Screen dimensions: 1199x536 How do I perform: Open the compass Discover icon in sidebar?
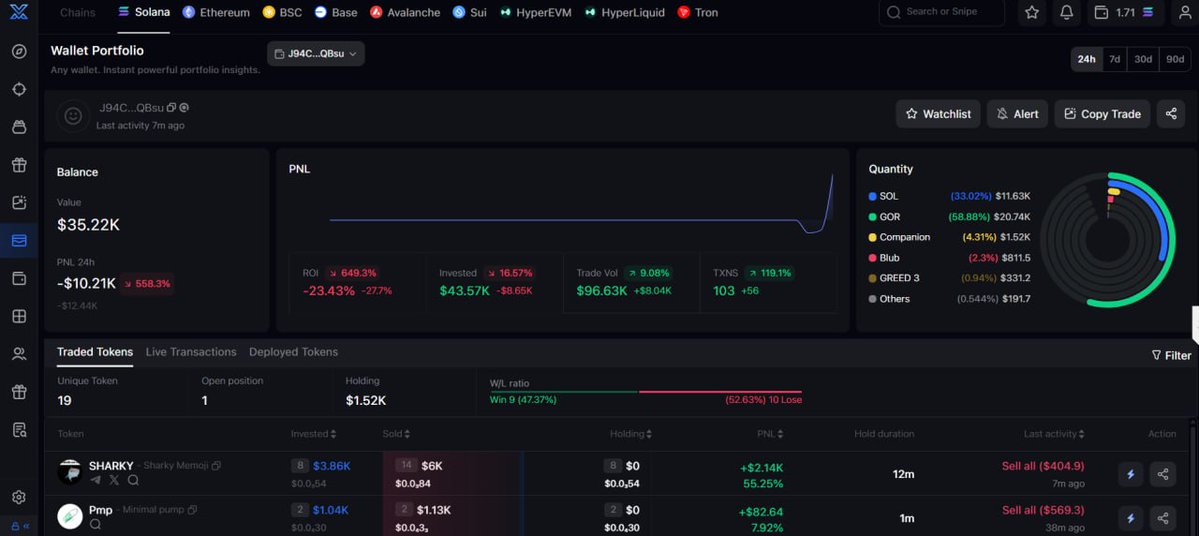click(x=20, y=51)
